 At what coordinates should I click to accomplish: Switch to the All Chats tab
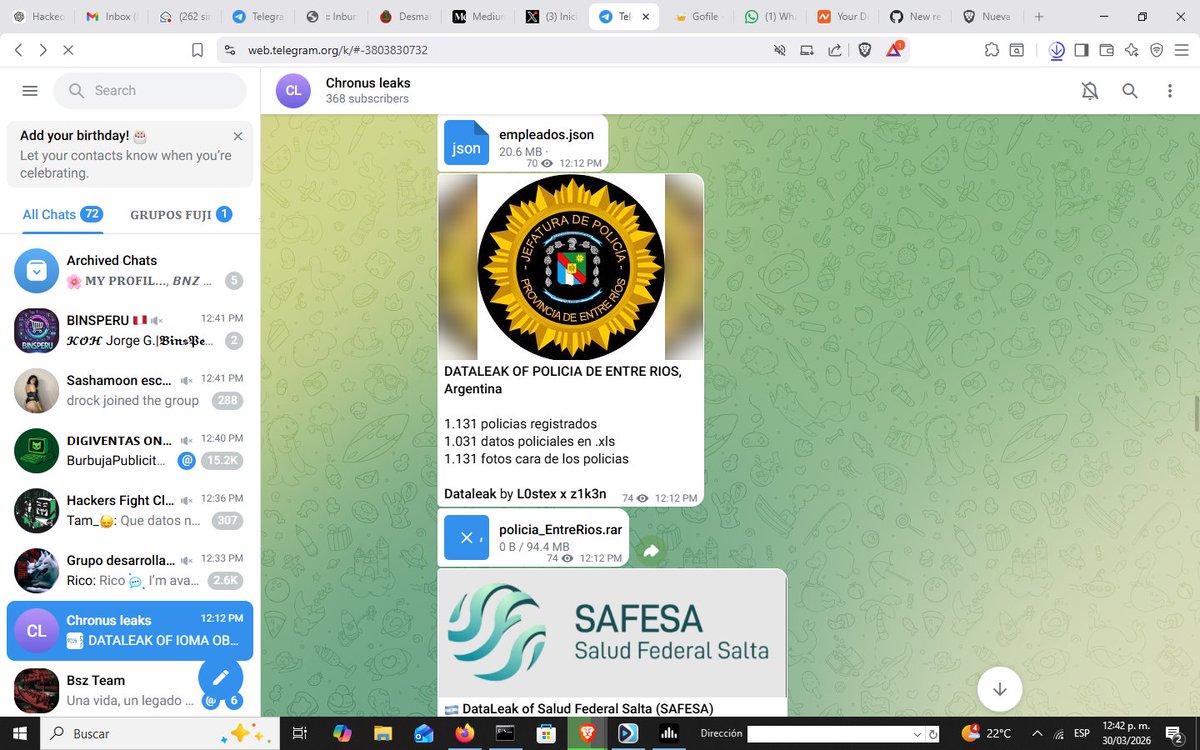tap(62, 214)
